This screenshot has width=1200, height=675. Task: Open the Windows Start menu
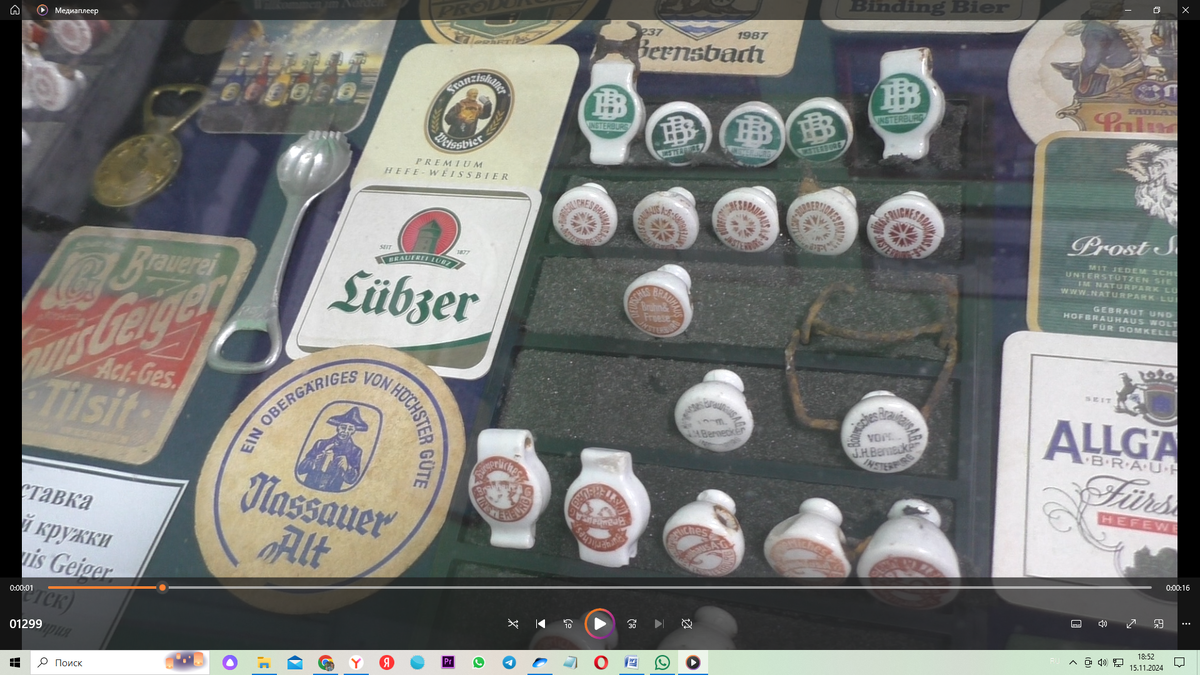coord(15,662)
